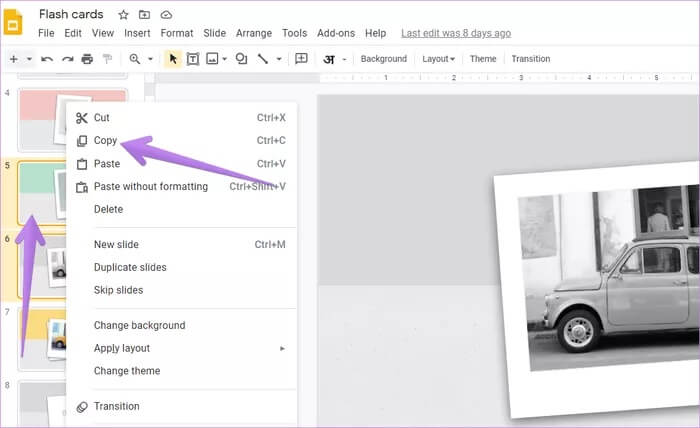
Task: Select slide 8 thumbnail
Action: click(x=42, y=404)
